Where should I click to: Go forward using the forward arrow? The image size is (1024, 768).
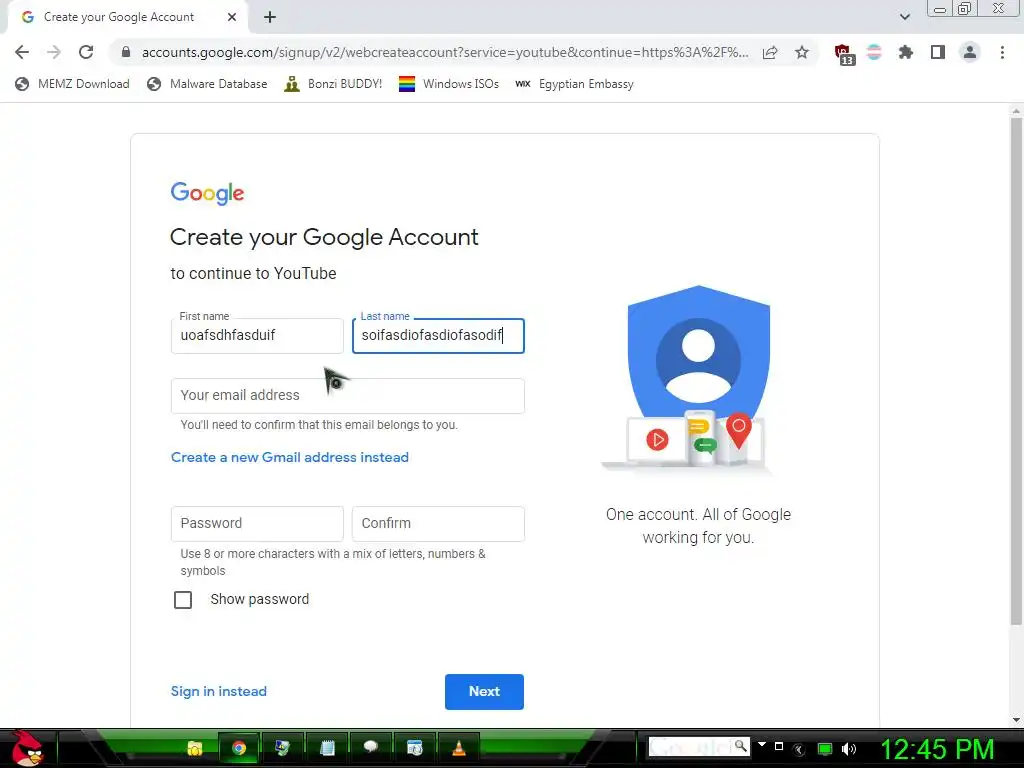point(54,52)
